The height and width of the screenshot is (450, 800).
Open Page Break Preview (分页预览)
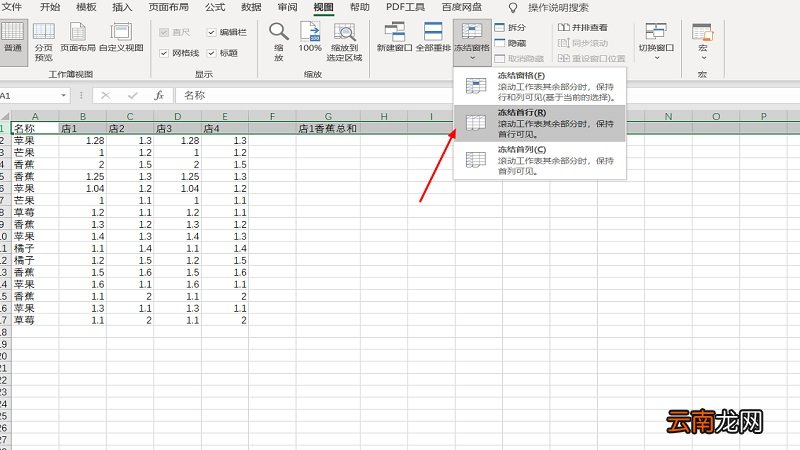click(x=44, y=42)
